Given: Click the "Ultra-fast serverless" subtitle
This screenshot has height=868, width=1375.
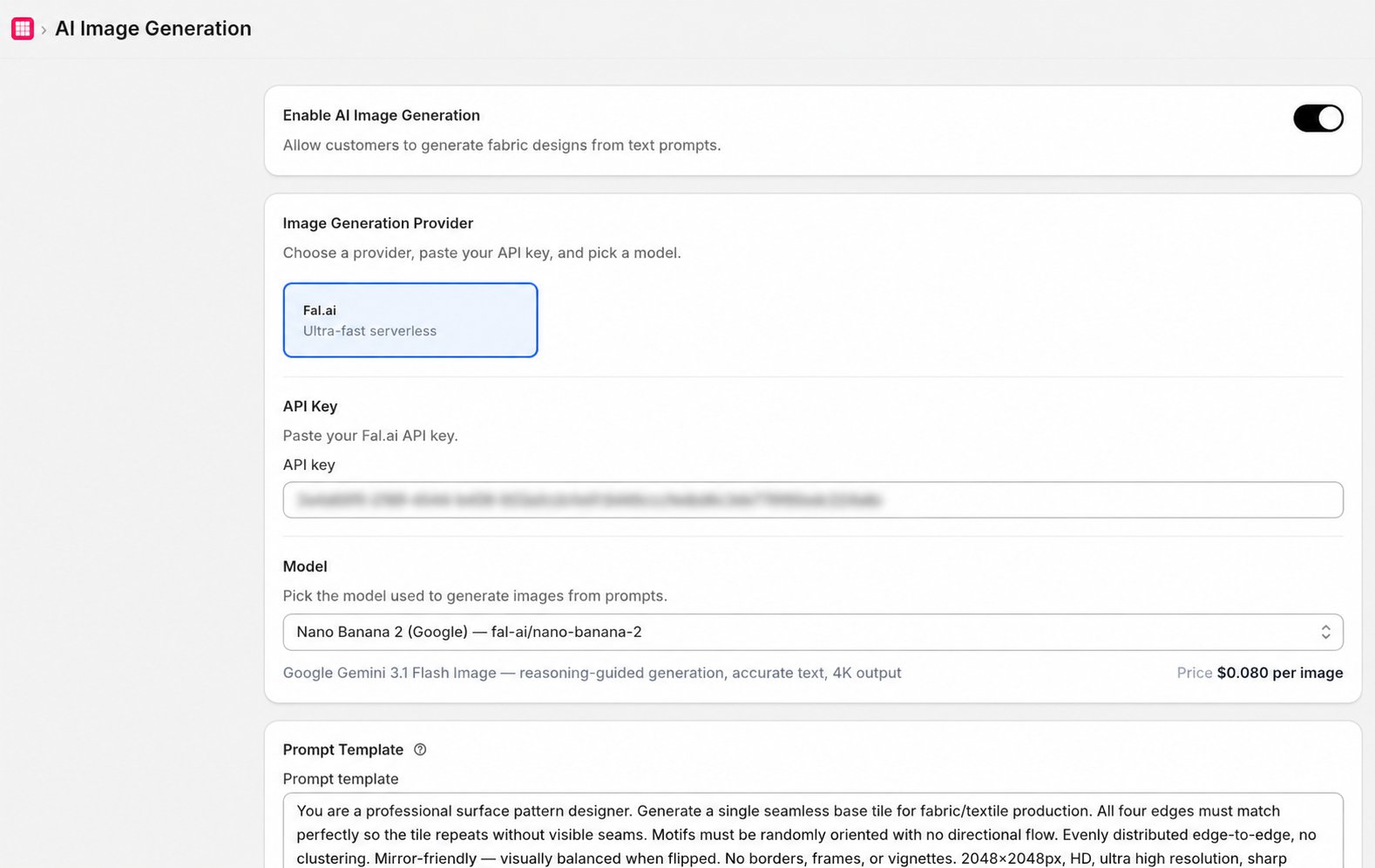Looking at the screenshot, I should pos(369,331).
